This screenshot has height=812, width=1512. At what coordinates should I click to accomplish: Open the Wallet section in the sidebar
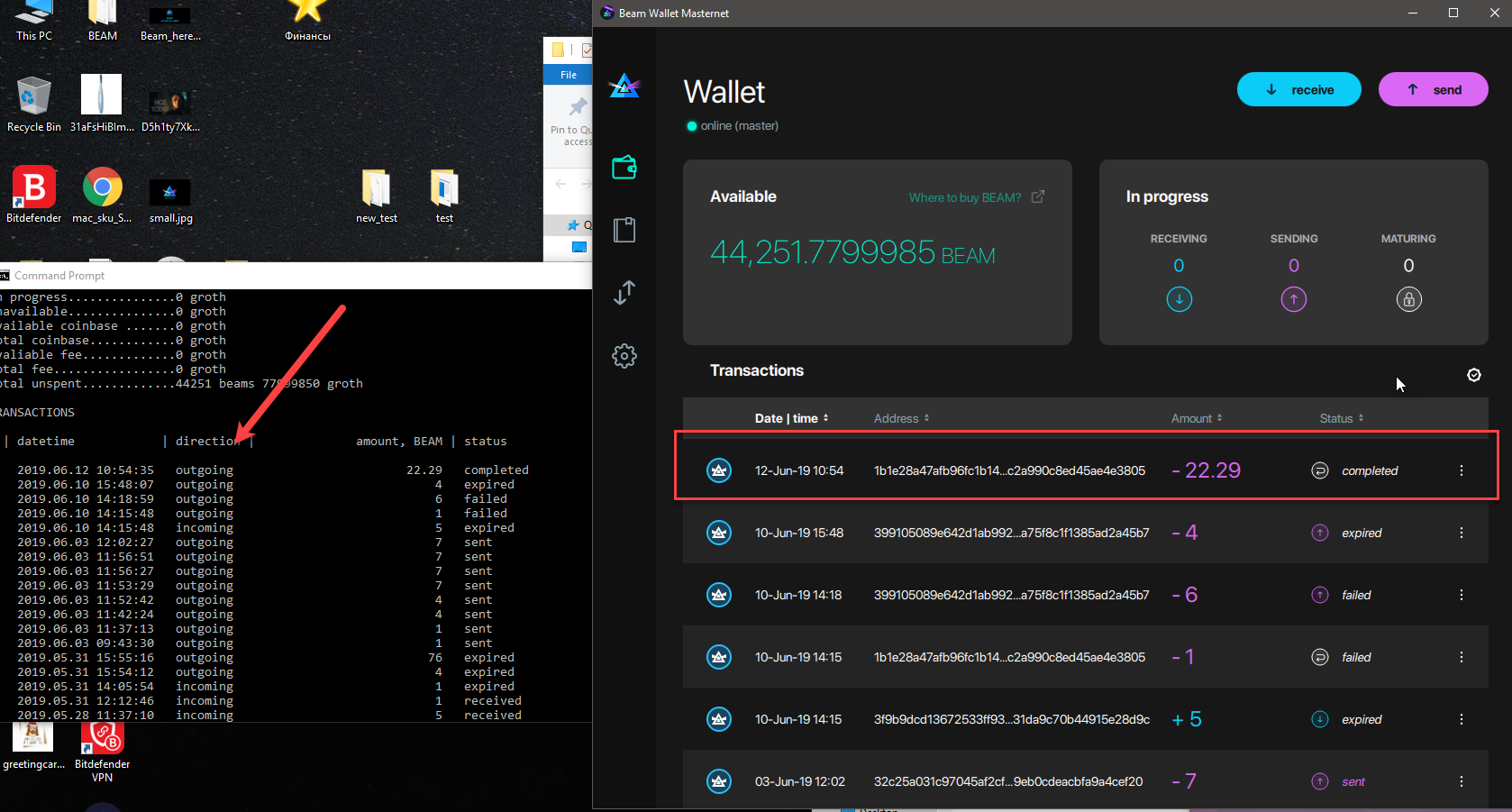pyautogui.click(x=624, y=167)
